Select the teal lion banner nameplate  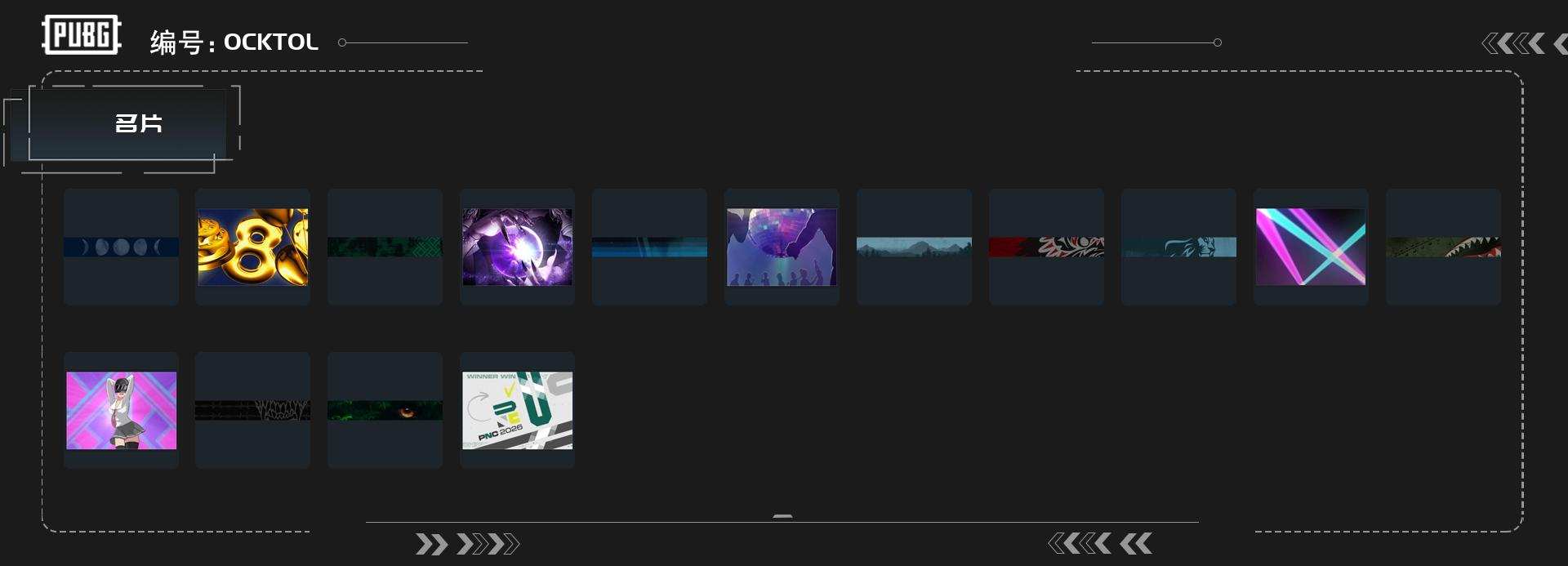[x=1179, y=247]
